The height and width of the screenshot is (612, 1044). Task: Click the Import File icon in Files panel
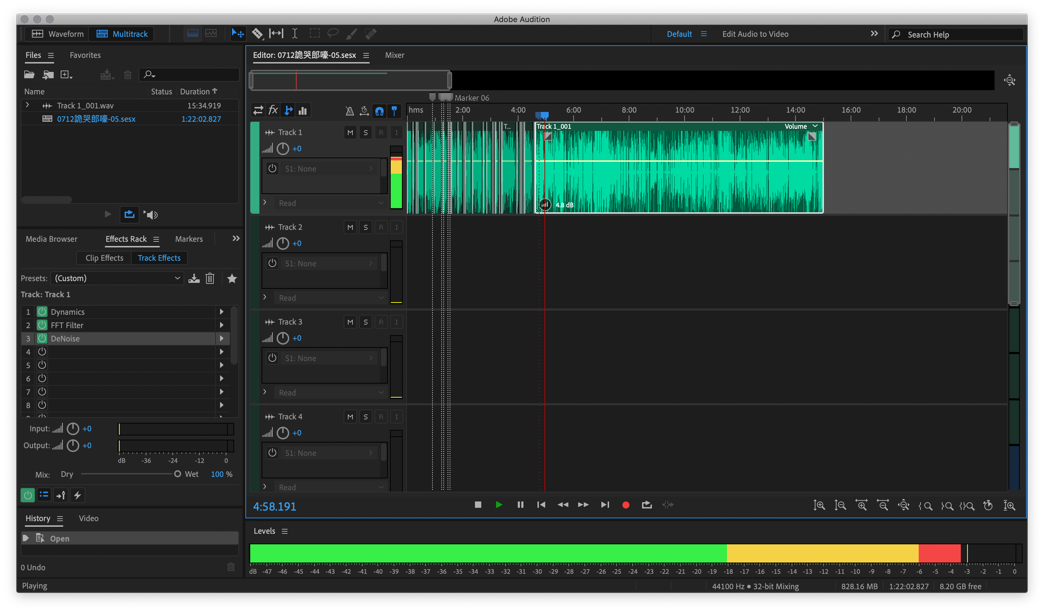pyautogui.click(x=48, y=75)
